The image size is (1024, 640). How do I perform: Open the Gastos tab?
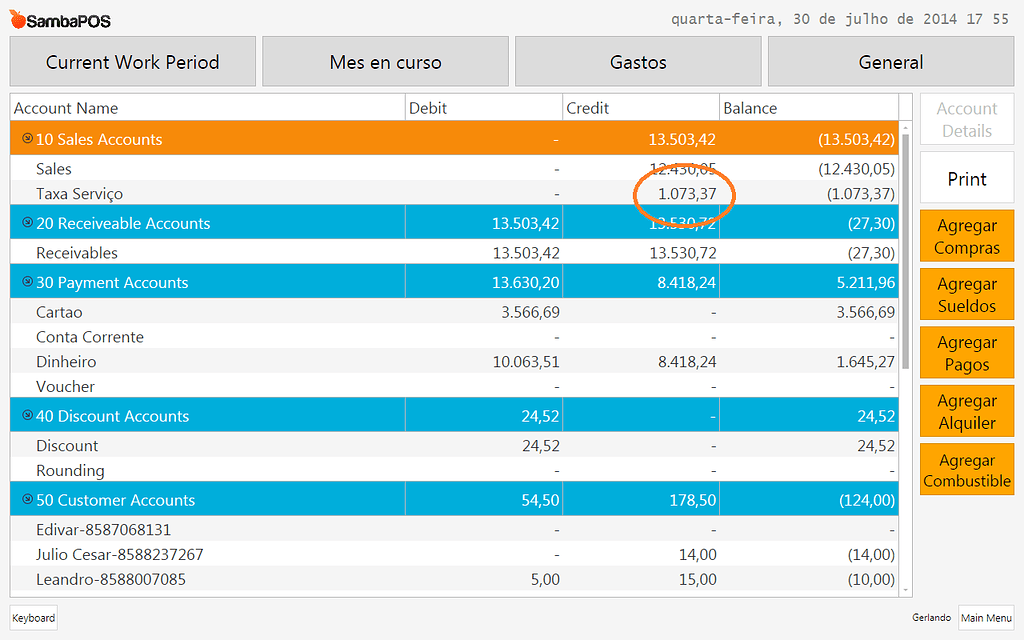(x=637, y=61)
